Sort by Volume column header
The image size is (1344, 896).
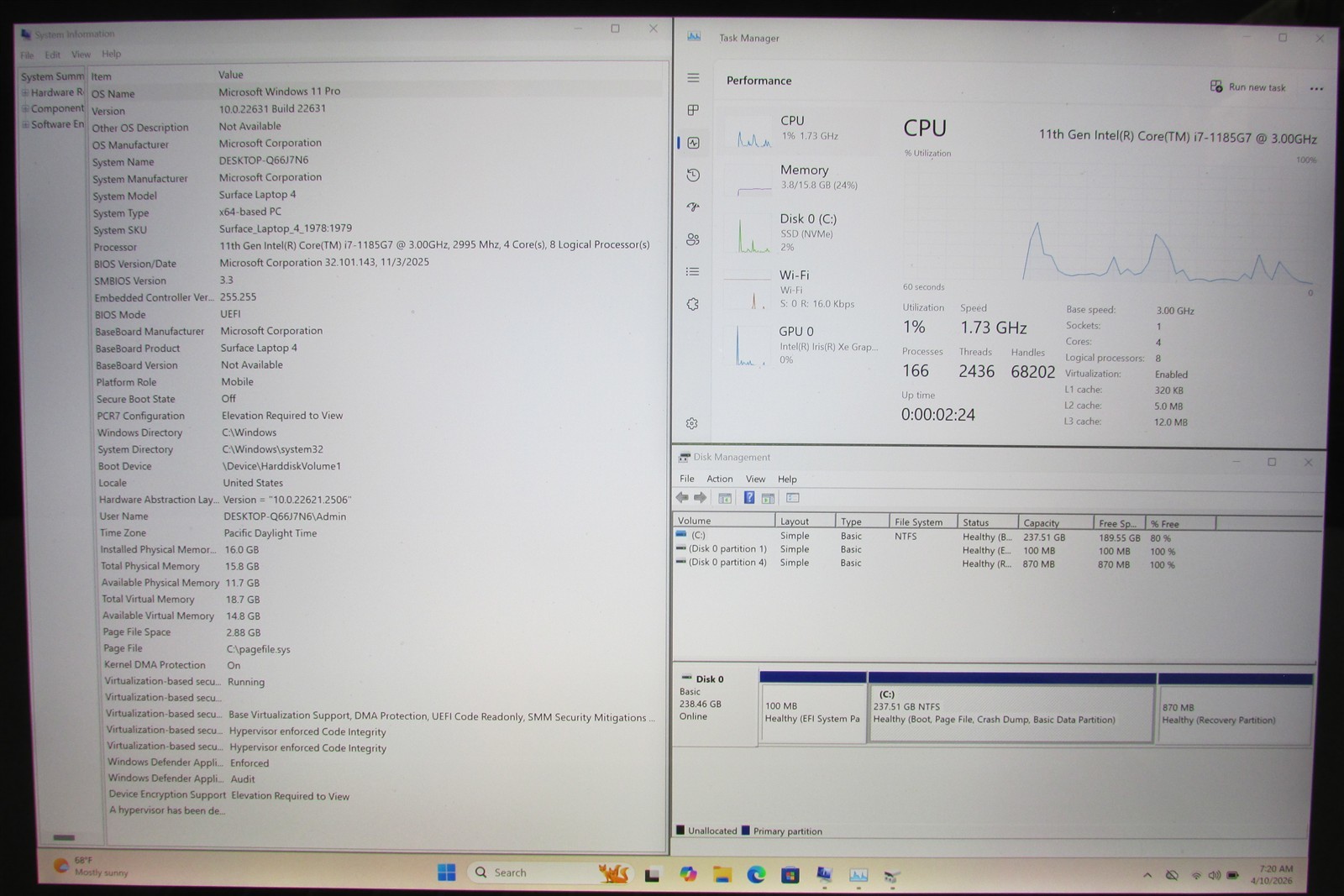point(723,521)
